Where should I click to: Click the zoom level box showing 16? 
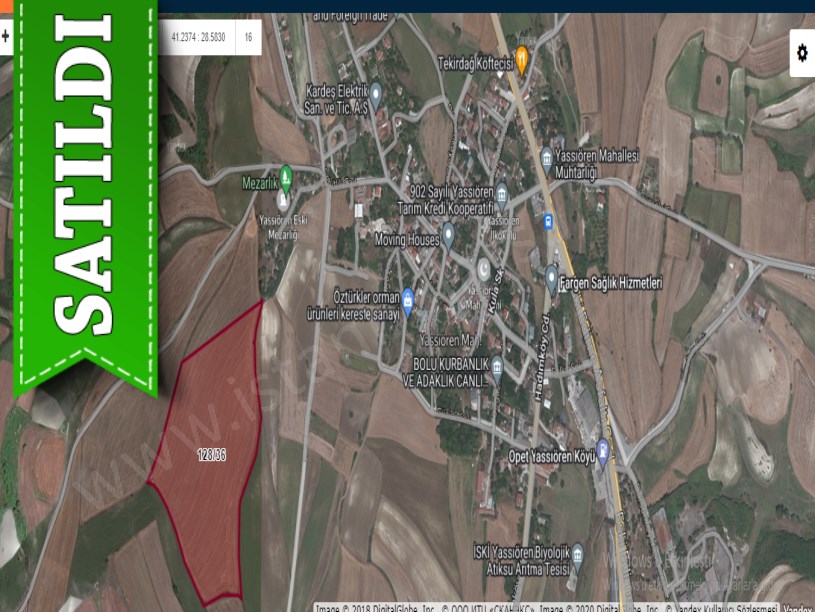tap(248, 37)
